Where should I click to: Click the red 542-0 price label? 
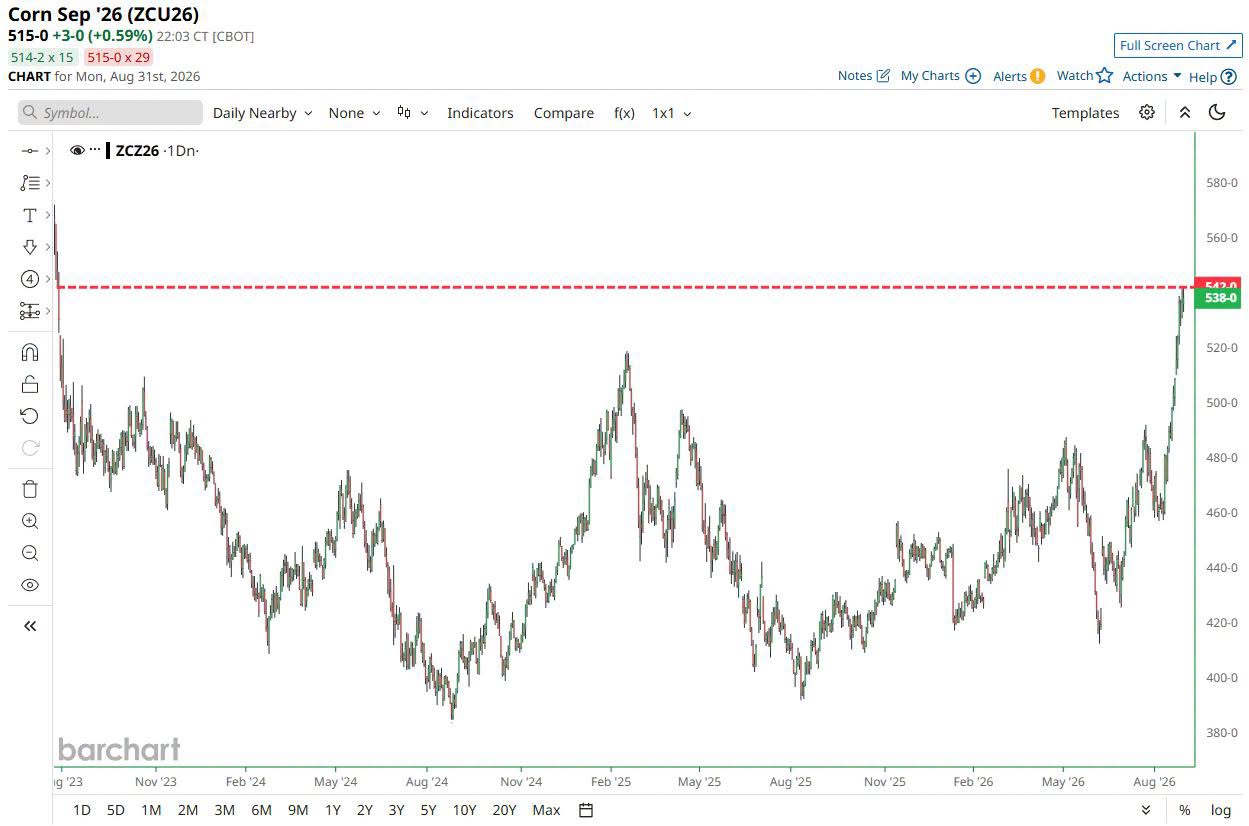point(1219,285)
